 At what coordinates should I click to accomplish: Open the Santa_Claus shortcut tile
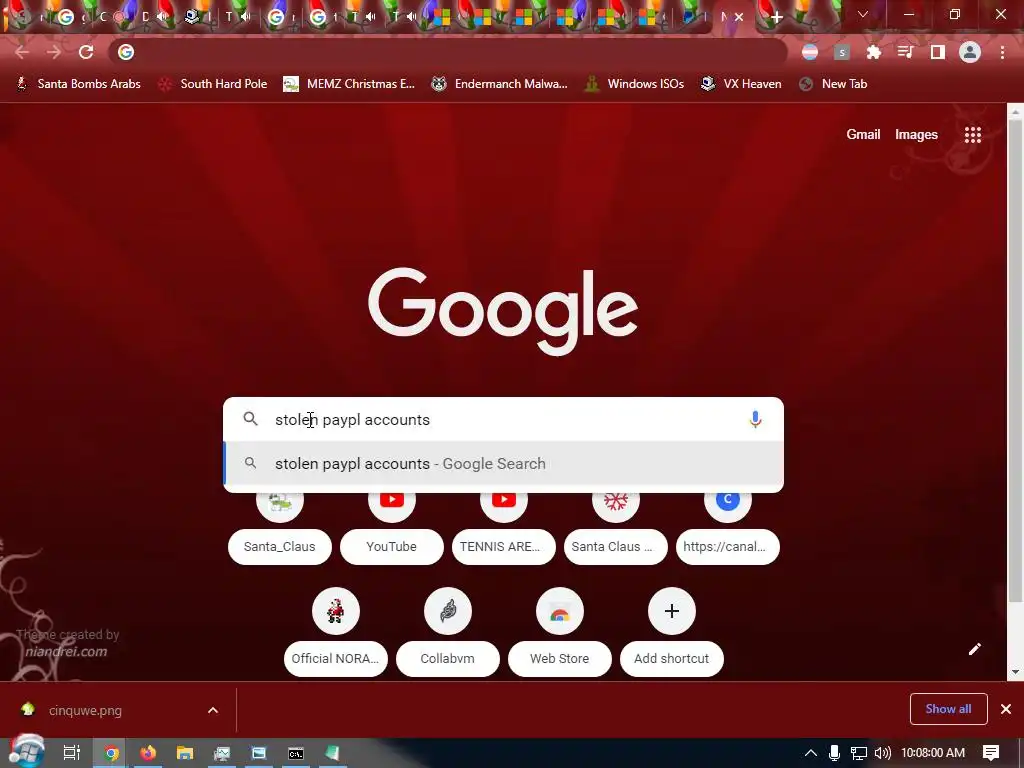click(280, 529)
